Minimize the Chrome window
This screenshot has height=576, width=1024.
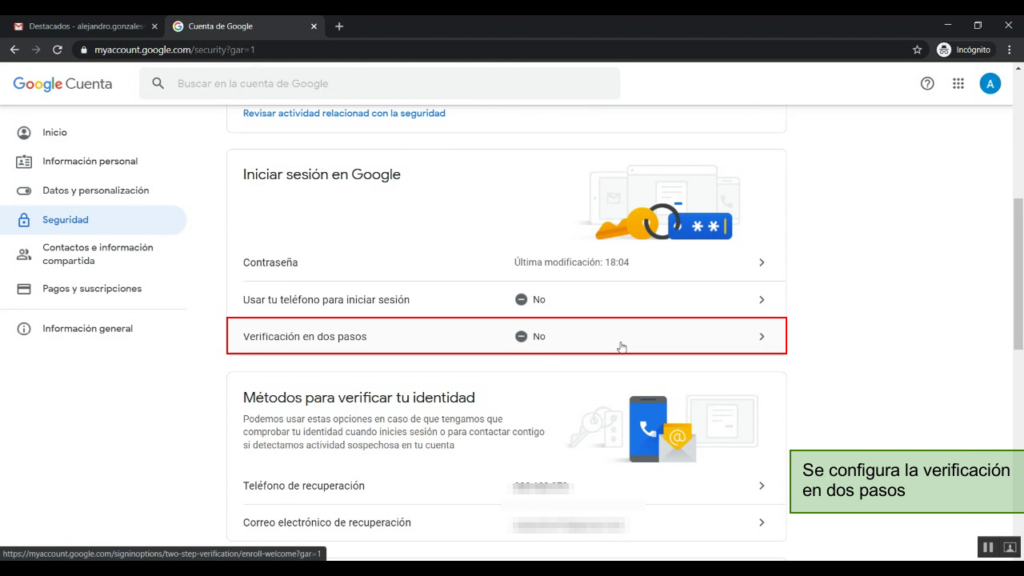pyautogui.click(x=948, y=25)
